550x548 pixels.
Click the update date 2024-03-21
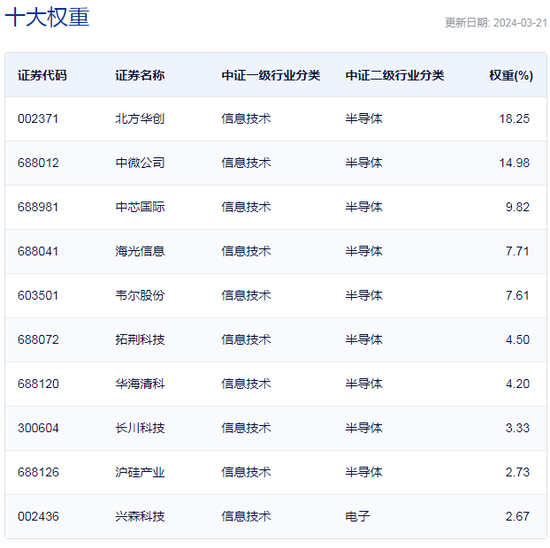(x=520, y=23)
